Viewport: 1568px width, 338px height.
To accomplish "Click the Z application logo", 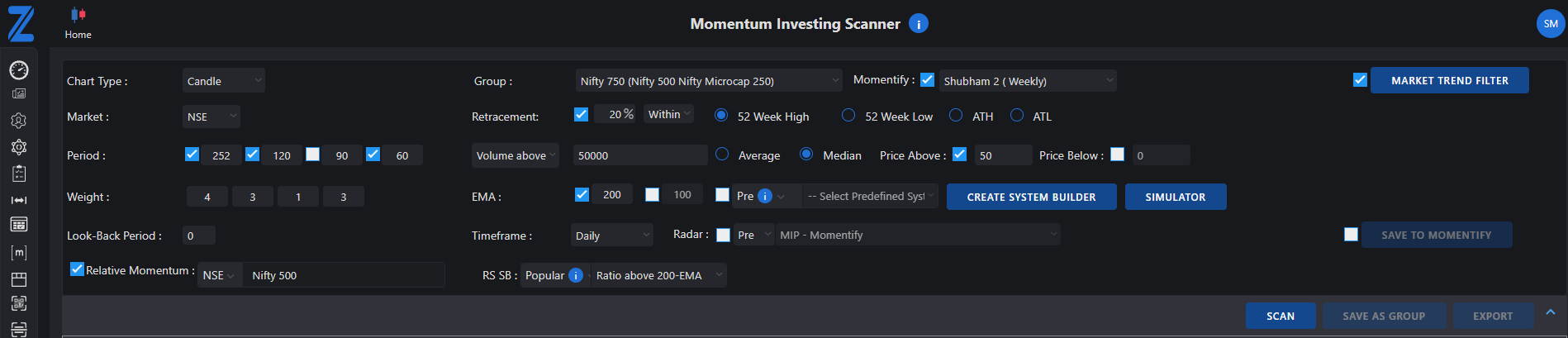I will pos(21,24).
